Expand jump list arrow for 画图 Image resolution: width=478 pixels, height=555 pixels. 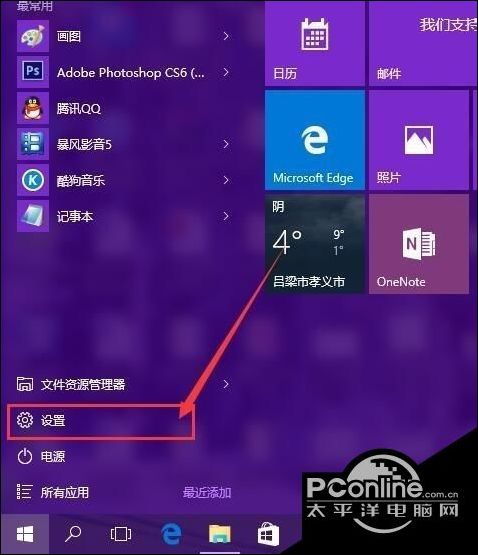pyautogui.click(x=226, y=36)
